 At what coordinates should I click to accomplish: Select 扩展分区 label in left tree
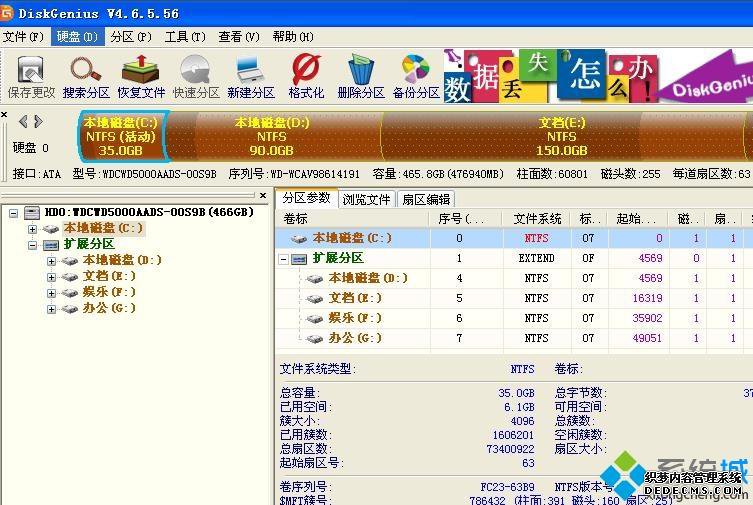(89, 244)
